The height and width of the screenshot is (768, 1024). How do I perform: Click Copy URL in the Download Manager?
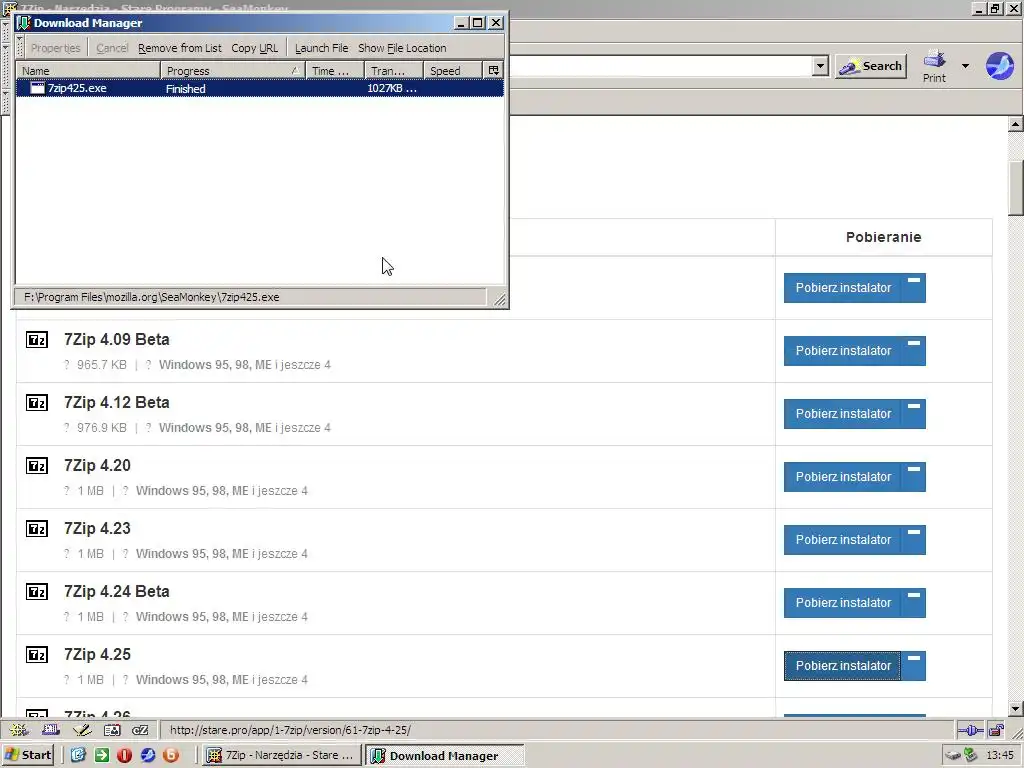255,48
